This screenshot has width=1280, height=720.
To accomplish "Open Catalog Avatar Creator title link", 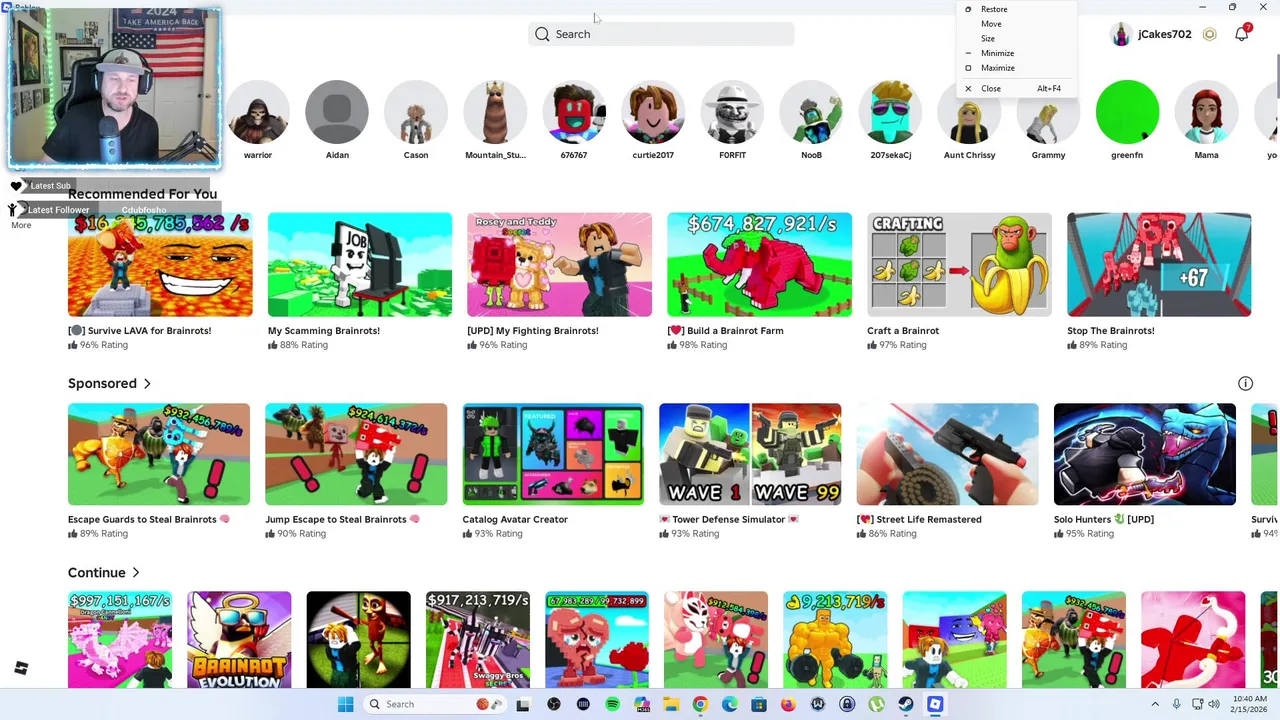I will [515, 520].
